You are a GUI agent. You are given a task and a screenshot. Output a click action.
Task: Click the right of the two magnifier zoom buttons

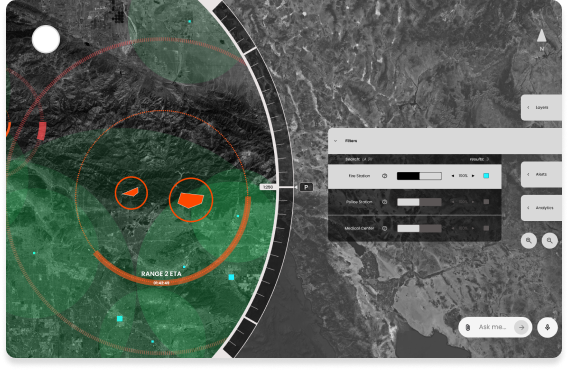pyautogui.click(x=550, y=240)
